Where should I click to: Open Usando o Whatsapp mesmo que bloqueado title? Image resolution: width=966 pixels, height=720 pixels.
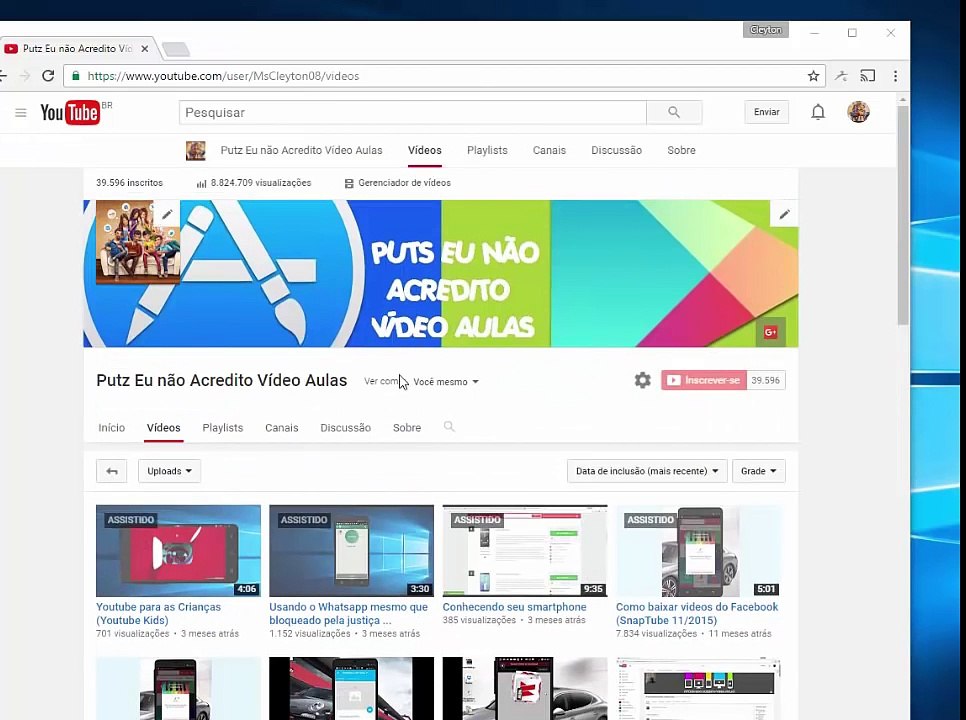tap(348, 613)
